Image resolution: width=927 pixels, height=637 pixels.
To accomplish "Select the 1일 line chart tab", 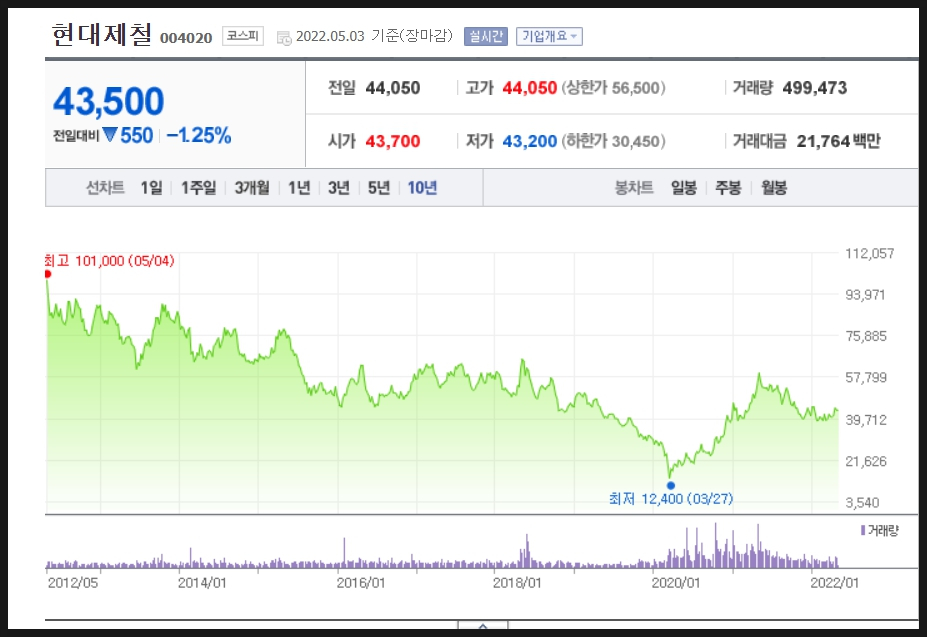I will 151,188.
